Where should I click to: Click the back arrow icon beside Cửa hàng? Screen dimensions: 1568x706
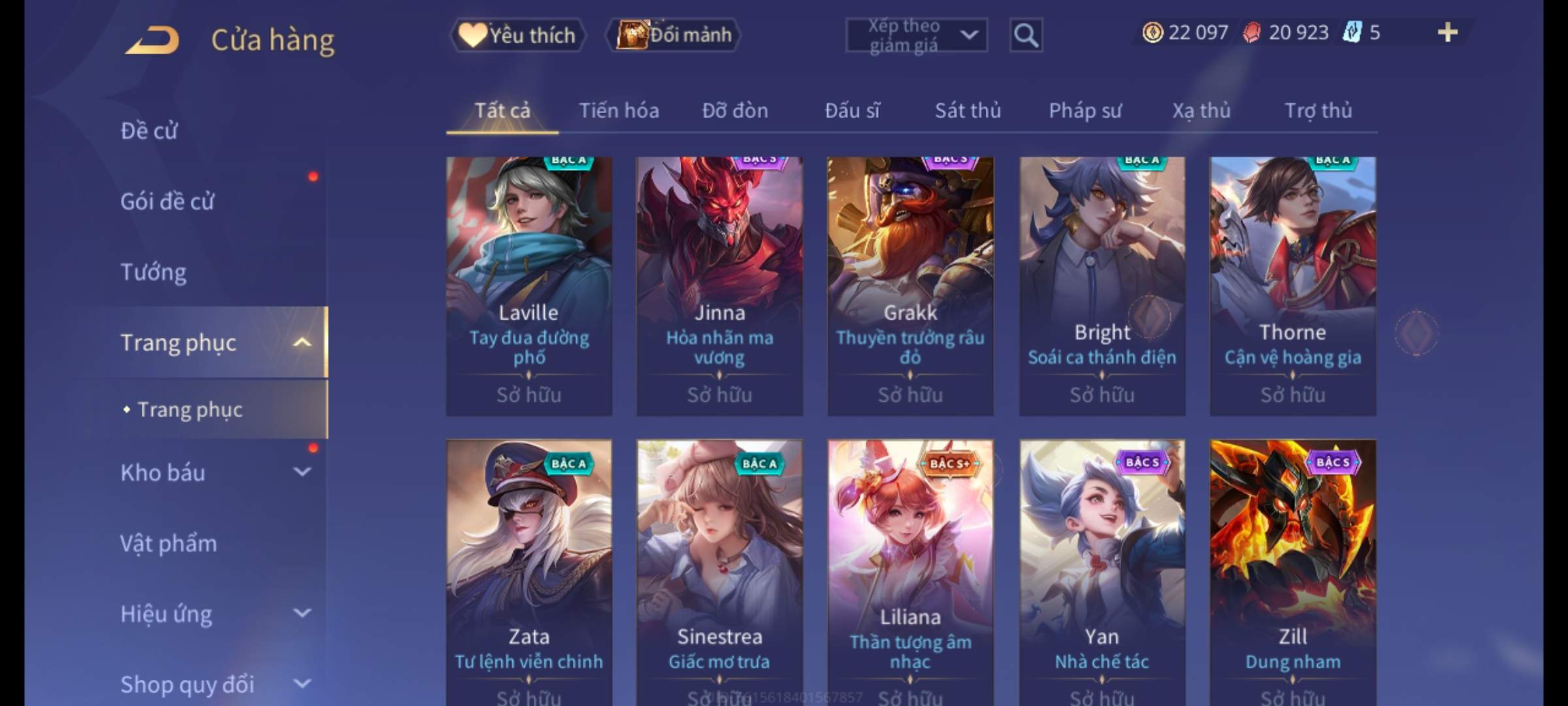point(152,40)
